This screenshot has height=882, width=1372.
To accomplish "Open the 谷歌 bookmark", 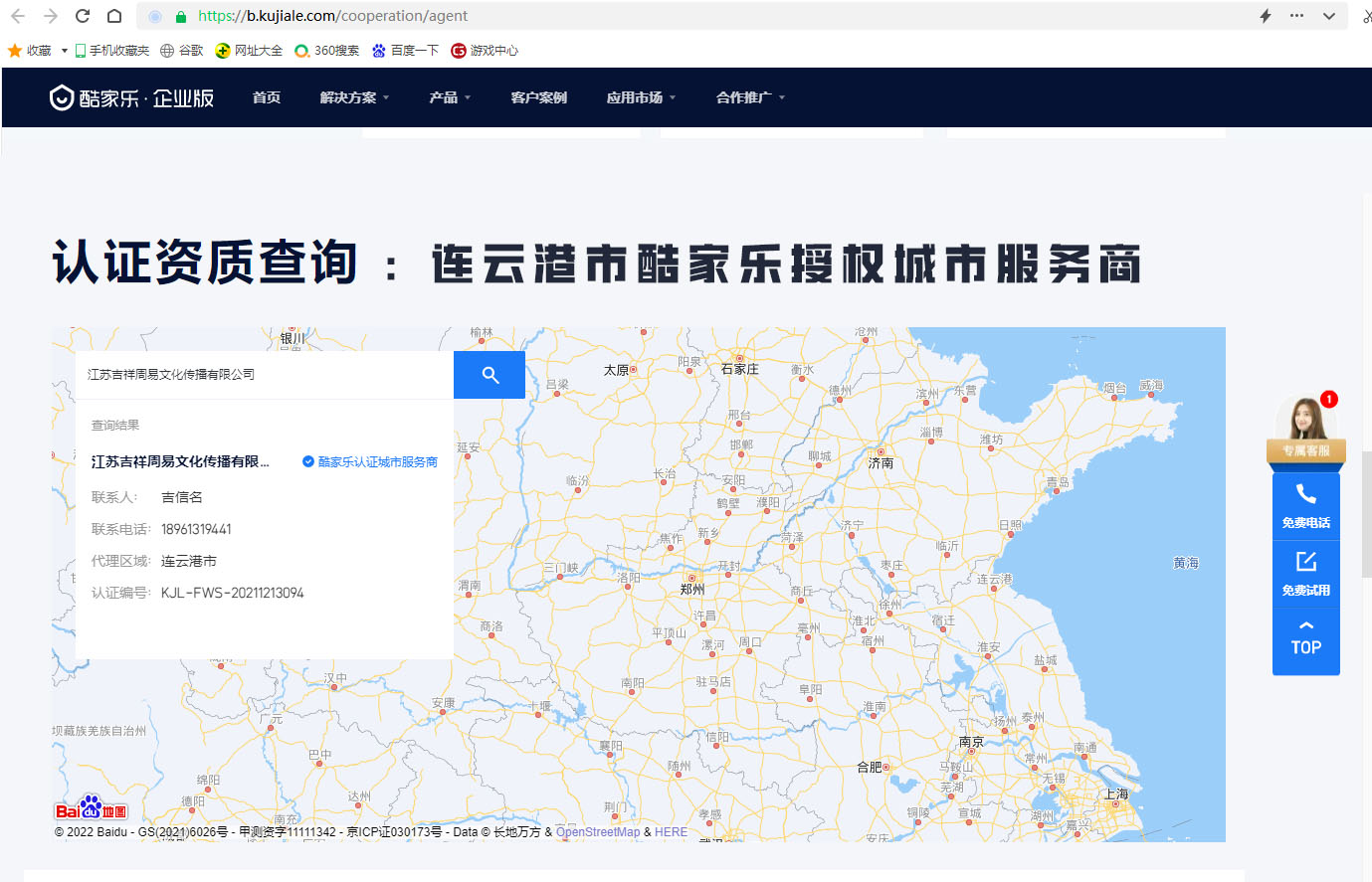I will click(x=182, y=50).
